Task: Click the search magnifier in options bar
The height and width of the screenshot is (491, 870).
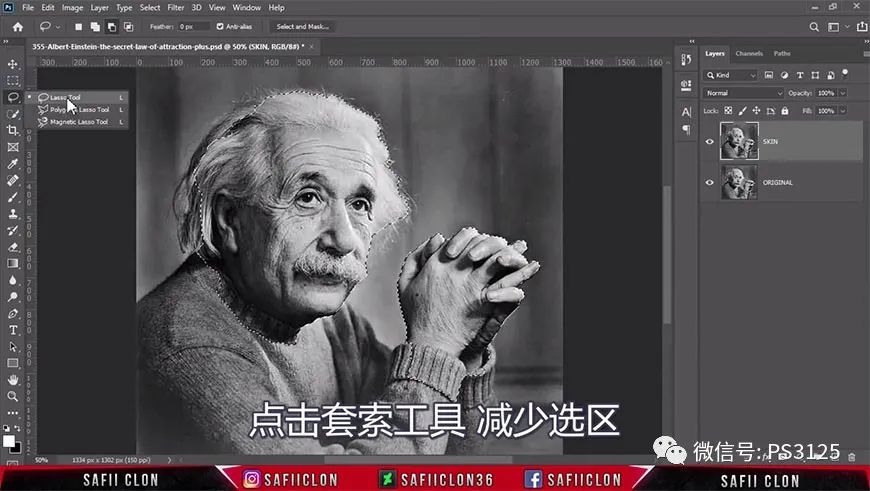Action: [x=814, y=27]
